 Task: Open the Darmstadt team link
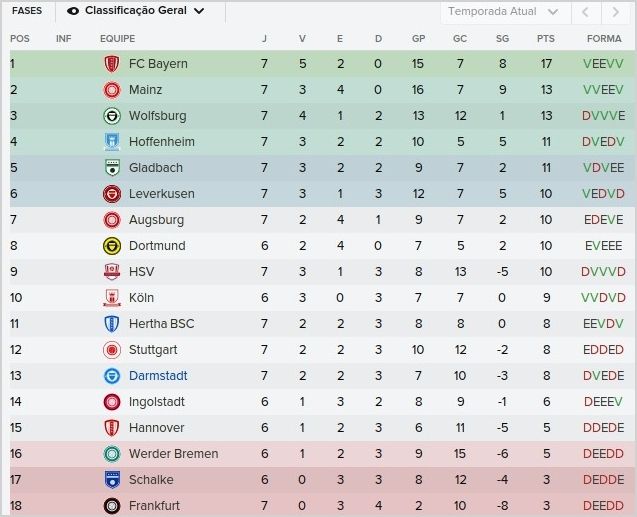click(x=158, y=376)
